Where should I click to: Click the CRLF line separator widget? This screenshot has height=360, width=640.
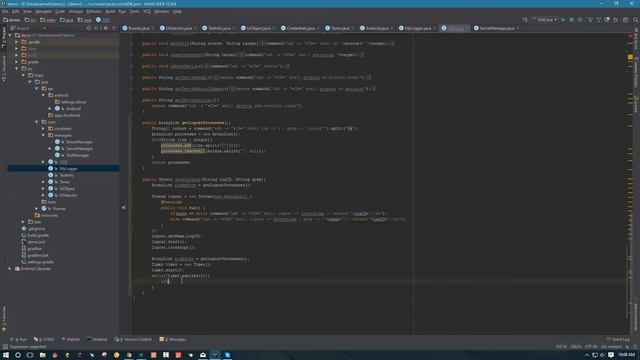coord(576,347)
